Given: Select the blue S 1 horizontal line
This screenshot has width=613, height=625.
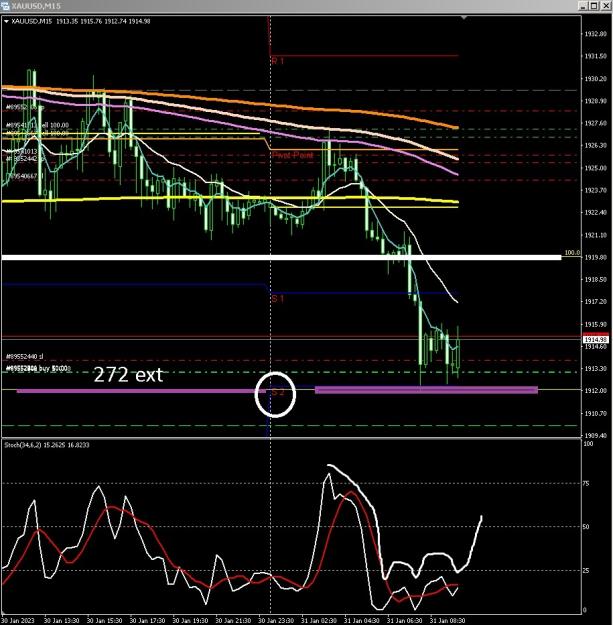Looking at the screenshot, I should (x=365, y=293).
